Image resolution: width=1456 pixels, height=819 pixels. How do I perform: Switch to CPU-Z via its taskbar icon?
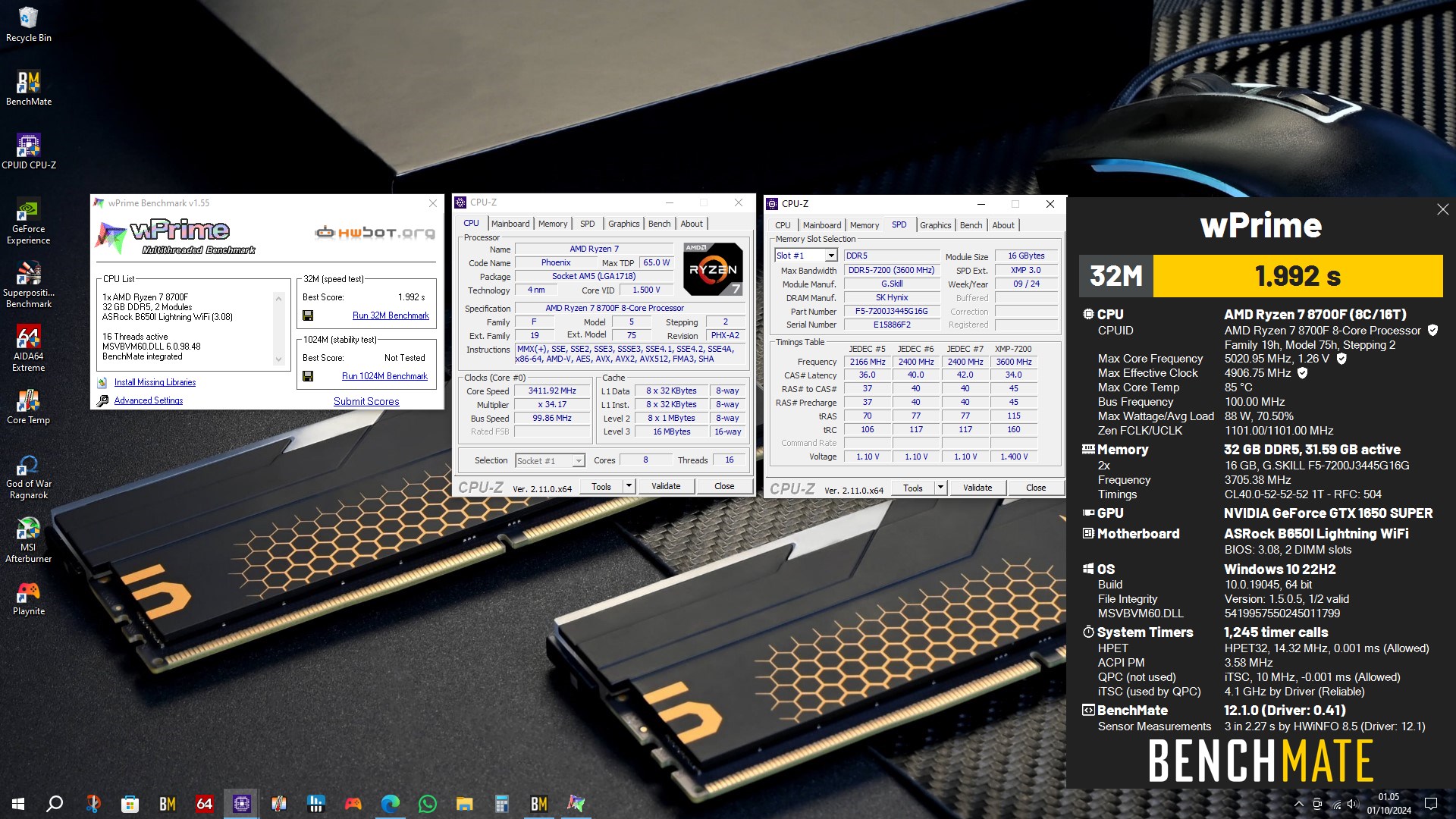point(242,804)
